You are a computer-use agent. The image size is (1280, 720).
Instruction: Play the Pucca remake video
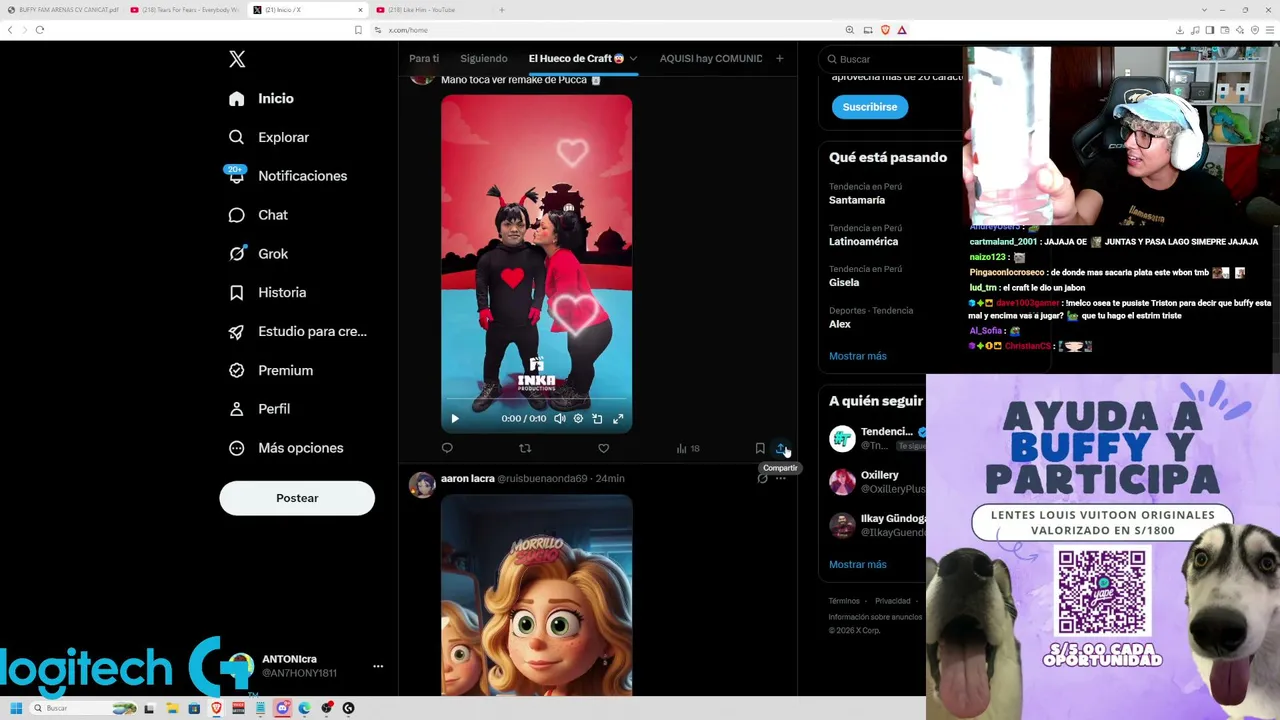click(455, 419)
